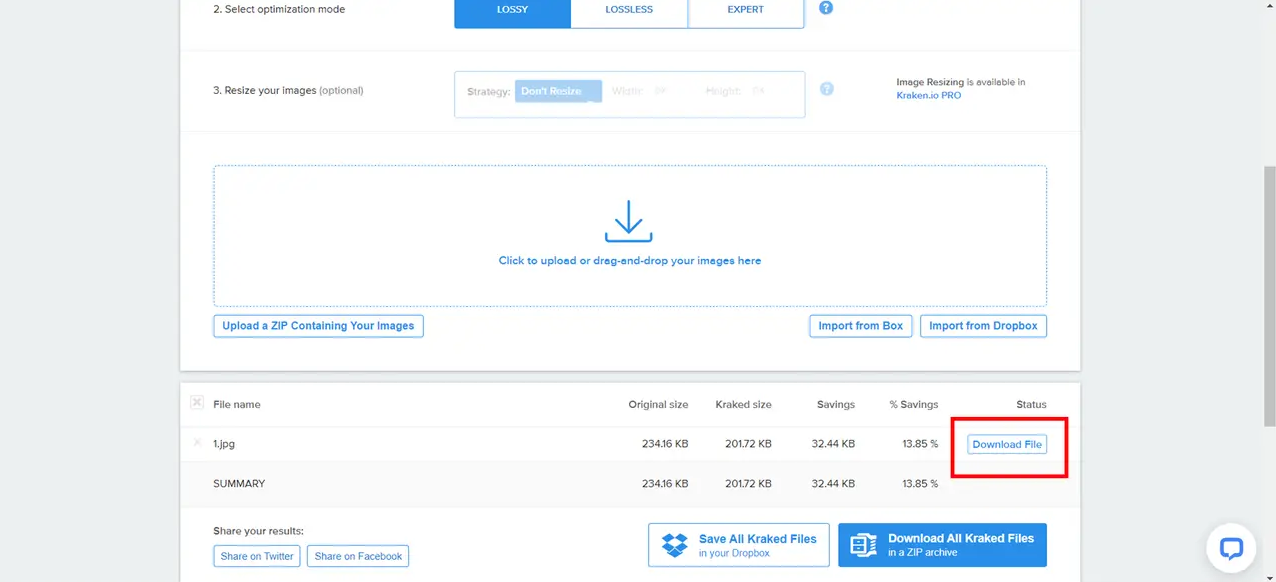
Task: Select the LOSSY optimization mode
Action: point(512,10)
